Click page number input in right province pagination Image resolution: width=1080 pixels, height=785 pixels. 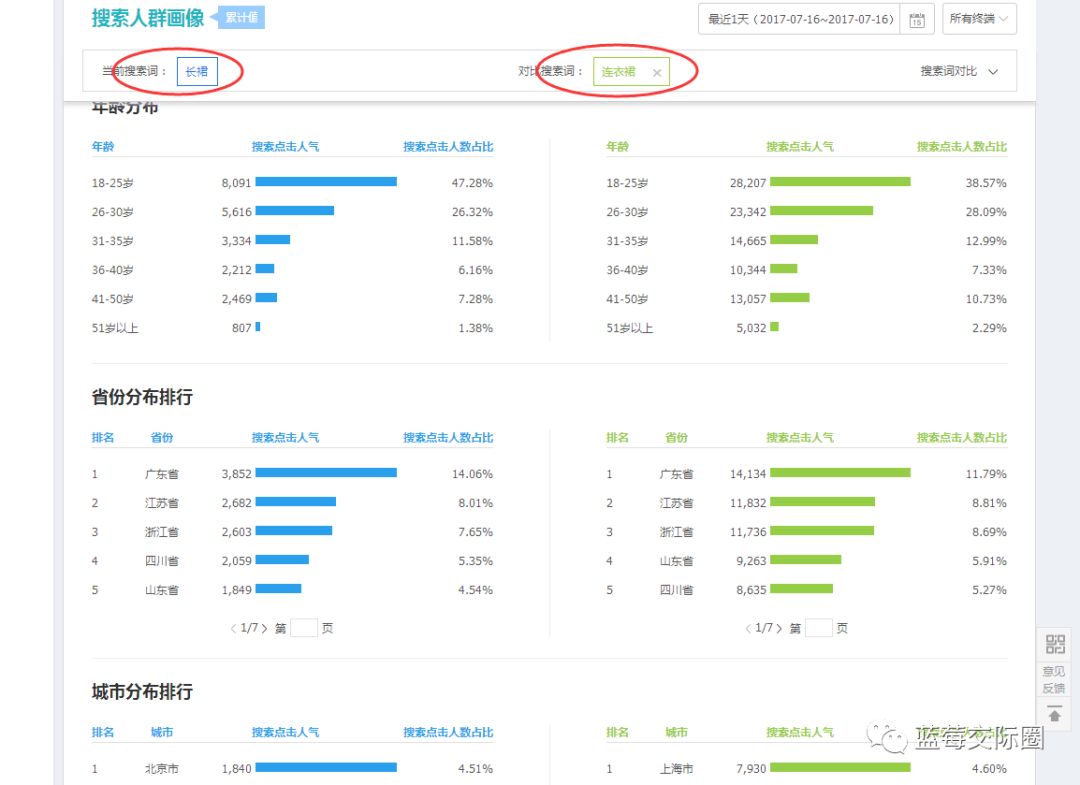click(x=818, y=628)
